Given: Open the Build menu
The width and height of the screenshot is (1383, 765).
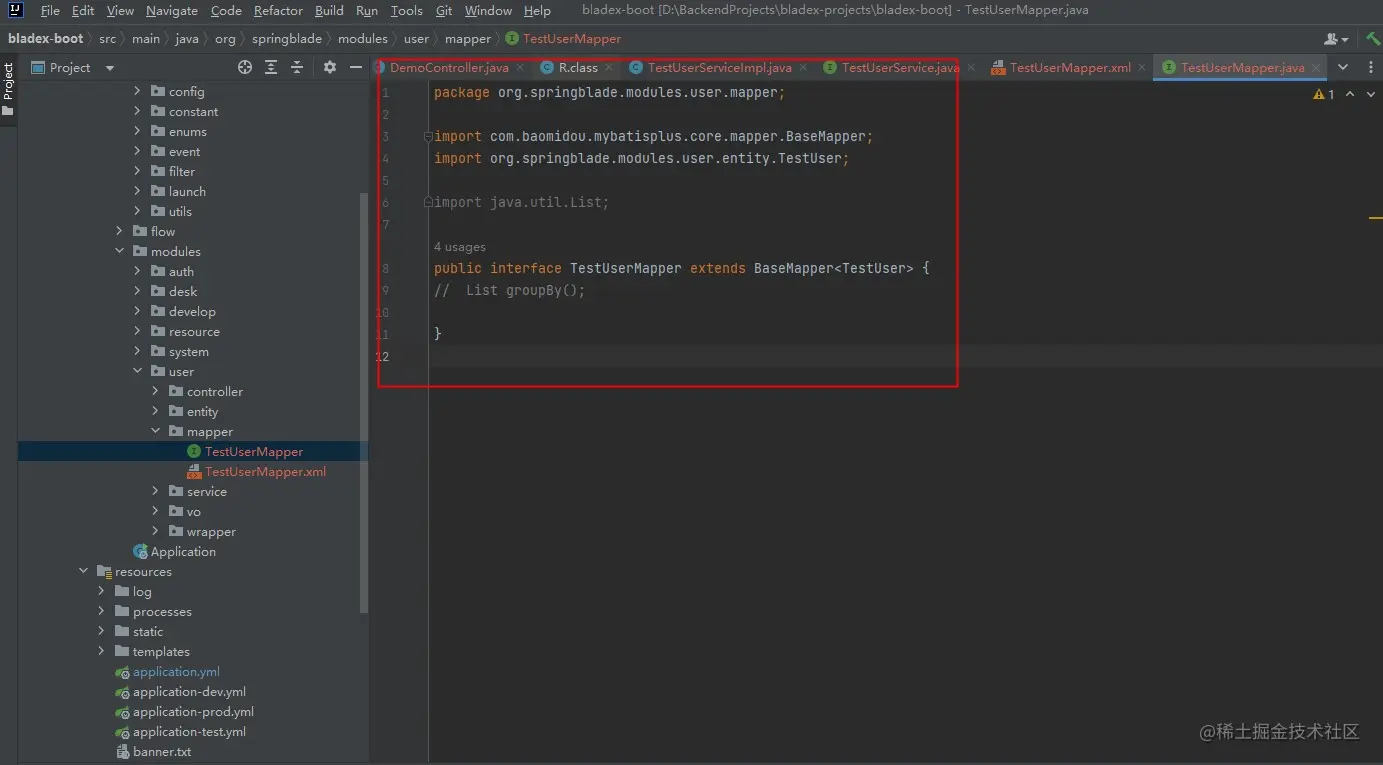Looking at the screenshot, I should (x=329, y=10).
